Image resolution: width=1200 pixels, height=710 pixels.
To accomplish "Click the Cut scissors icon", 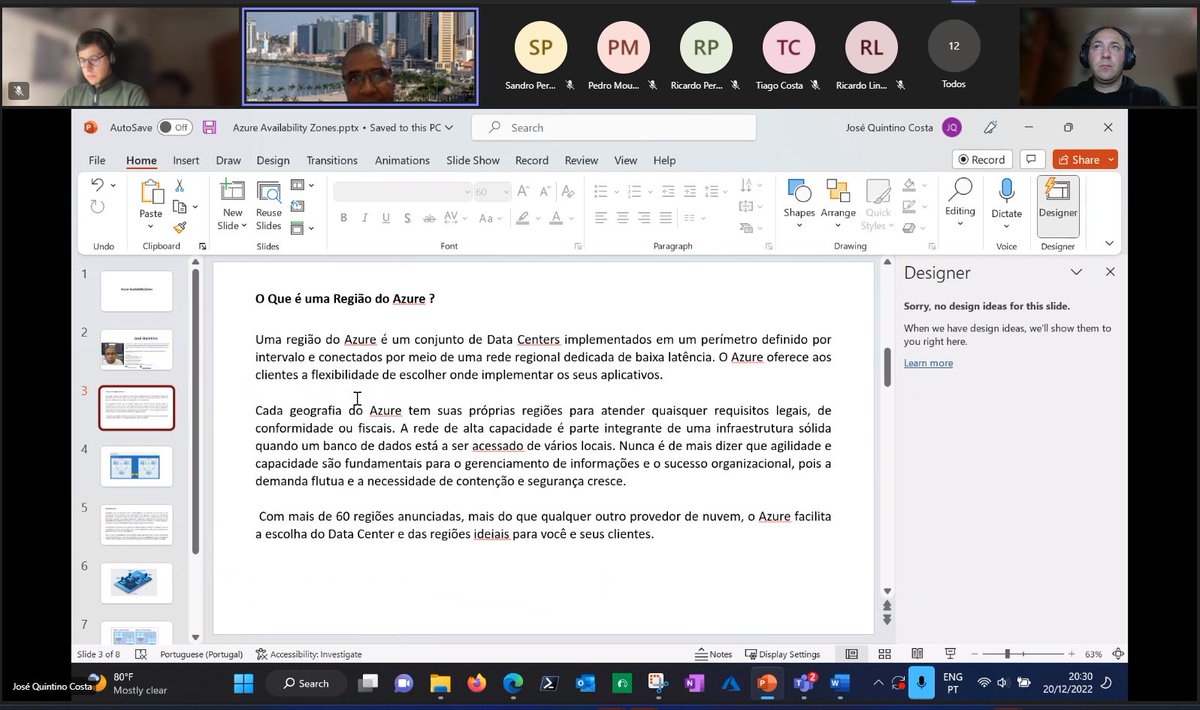I will (179, 186).
